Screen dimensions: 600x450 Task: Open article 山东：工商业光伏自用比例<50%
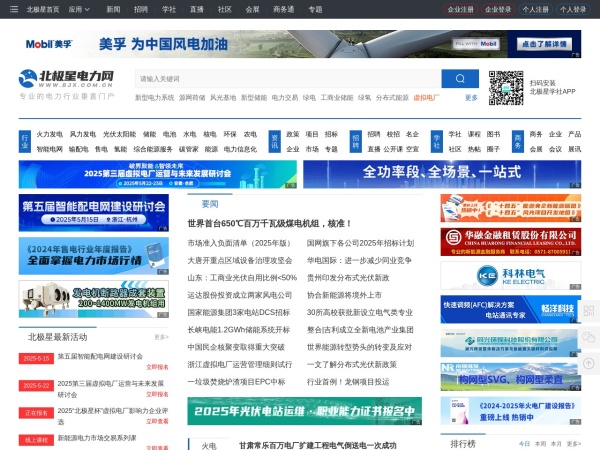[x=242, y=277]
